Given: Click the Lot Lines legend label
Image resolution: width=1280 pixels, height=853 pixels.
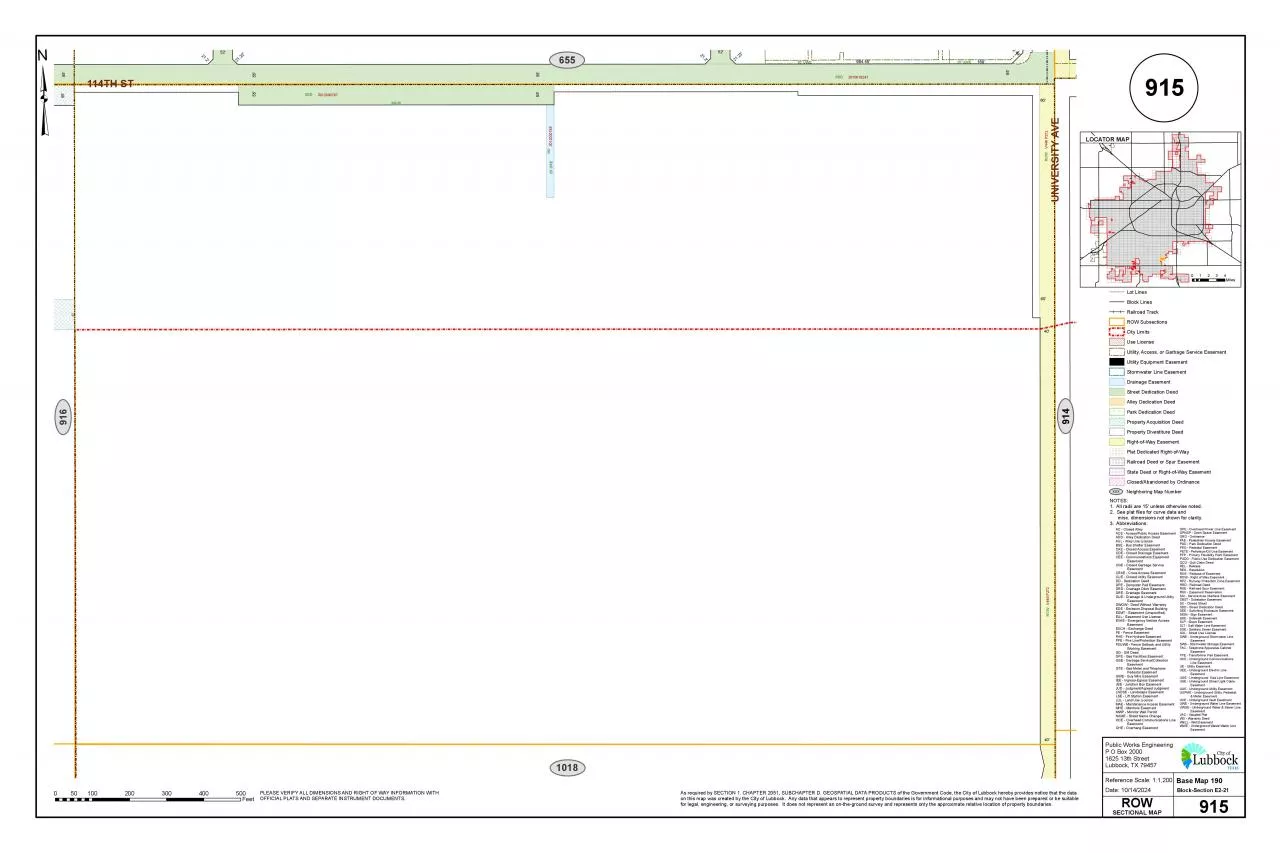Looking at the screenshot, I should (1137, 292).
